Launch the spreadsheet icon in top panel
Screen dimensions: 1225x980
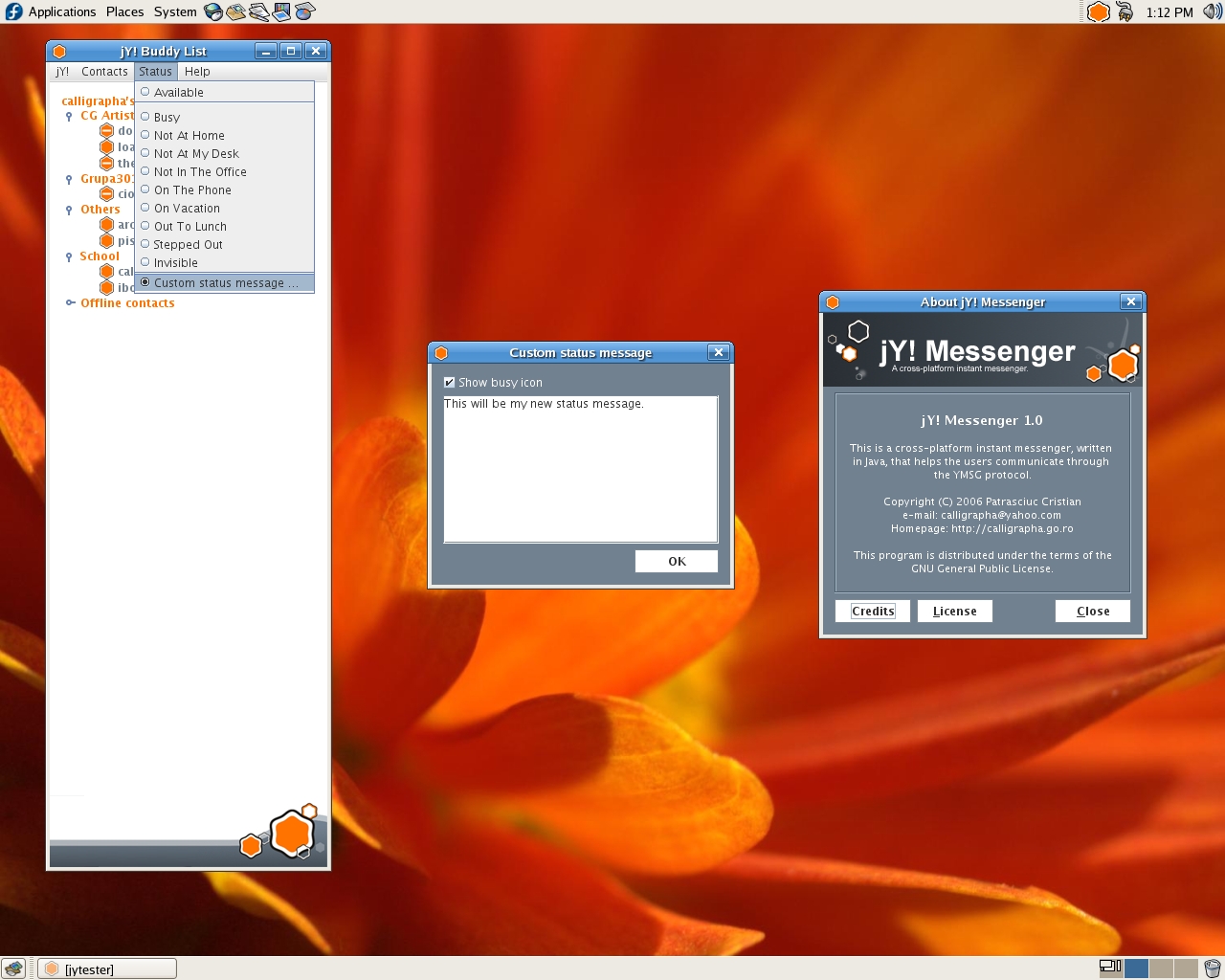coord(304,11)
